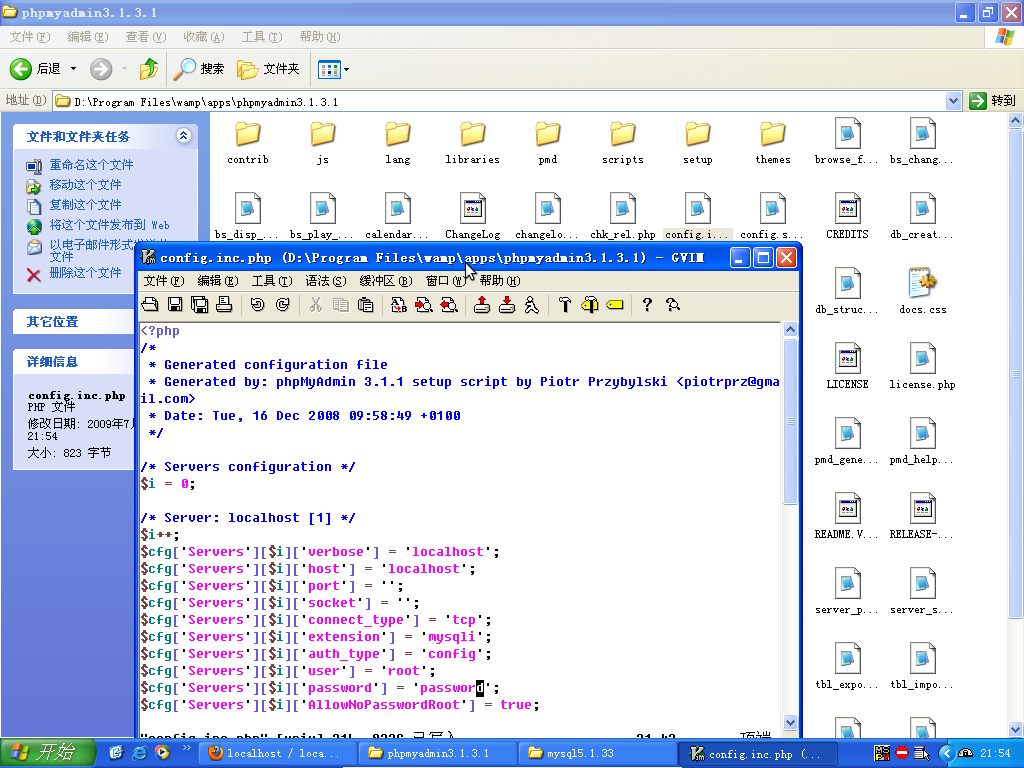Copy selection using the GVIM toolbar copy icon
Image resolution: width=1024 pixels, height=768 pixels.
coord(340,305)
